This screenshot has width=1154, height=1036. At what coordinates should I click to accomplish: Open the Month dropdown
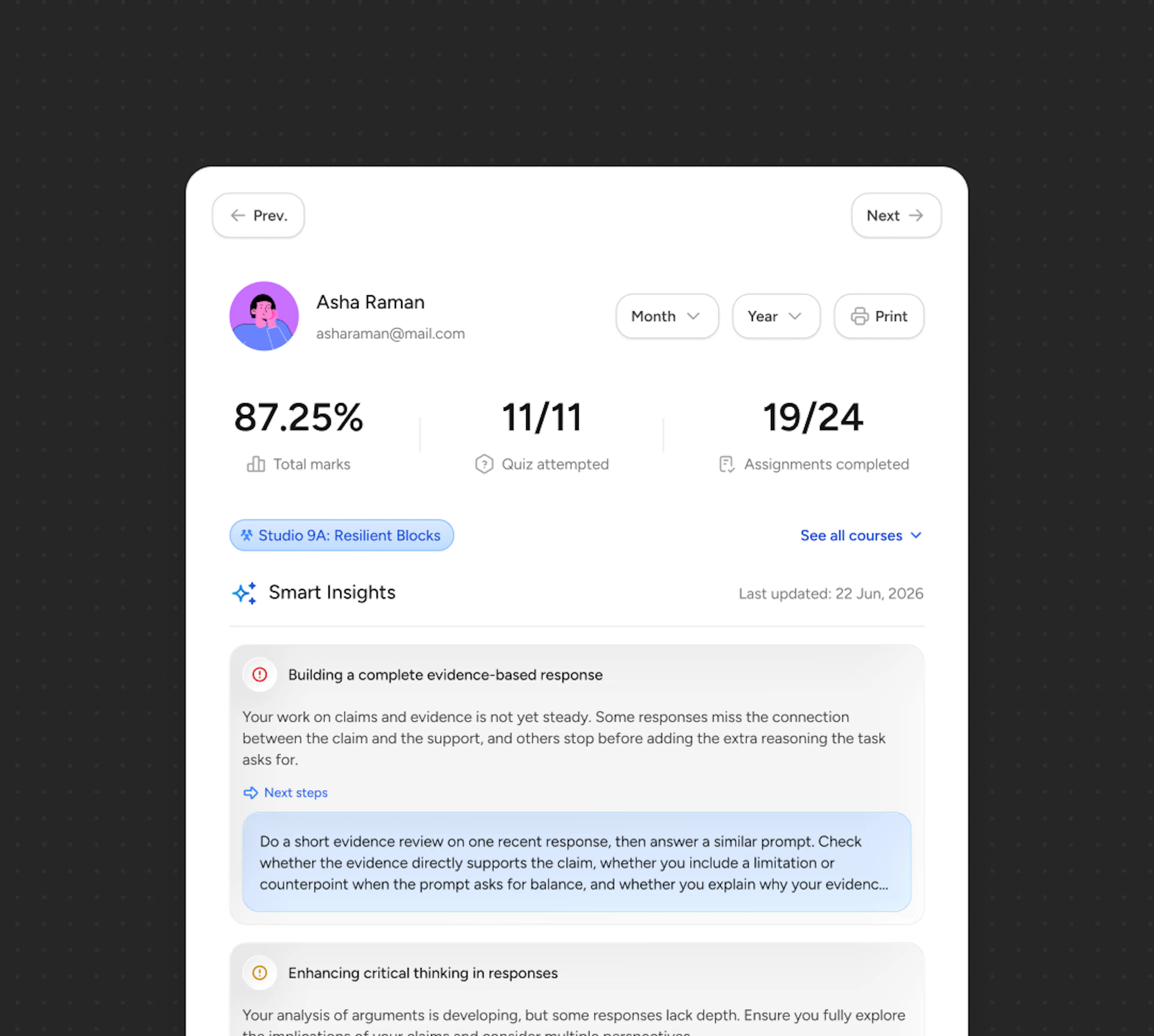tap(667, 316)
